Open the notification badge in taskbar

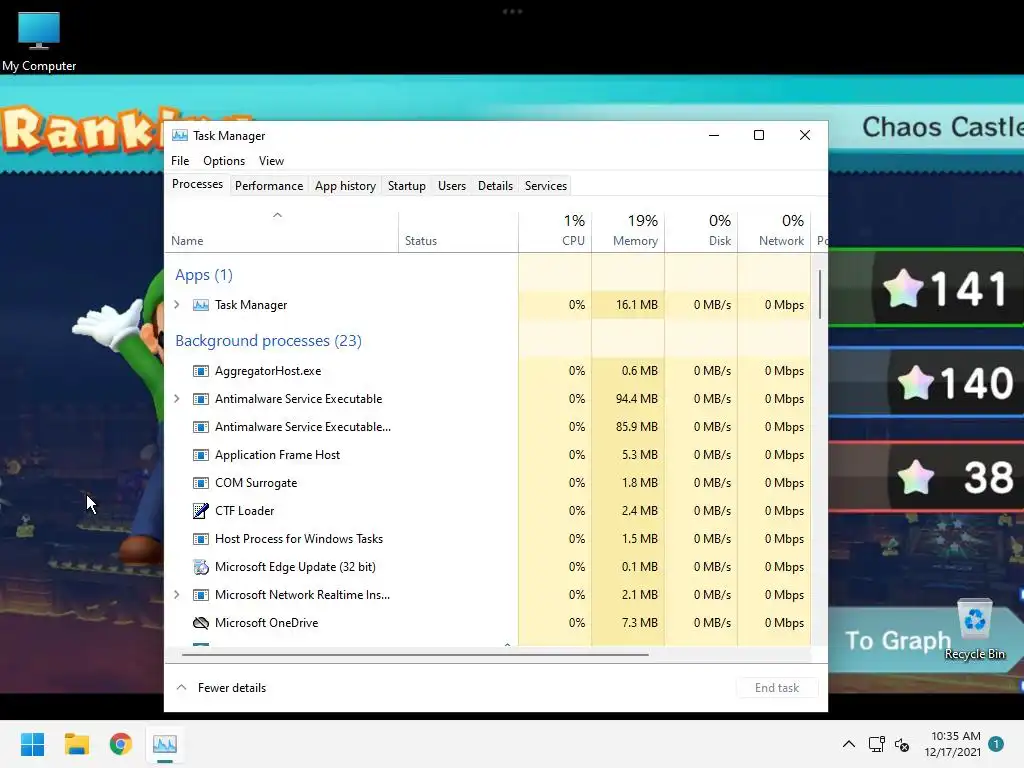tap(996, 744)
